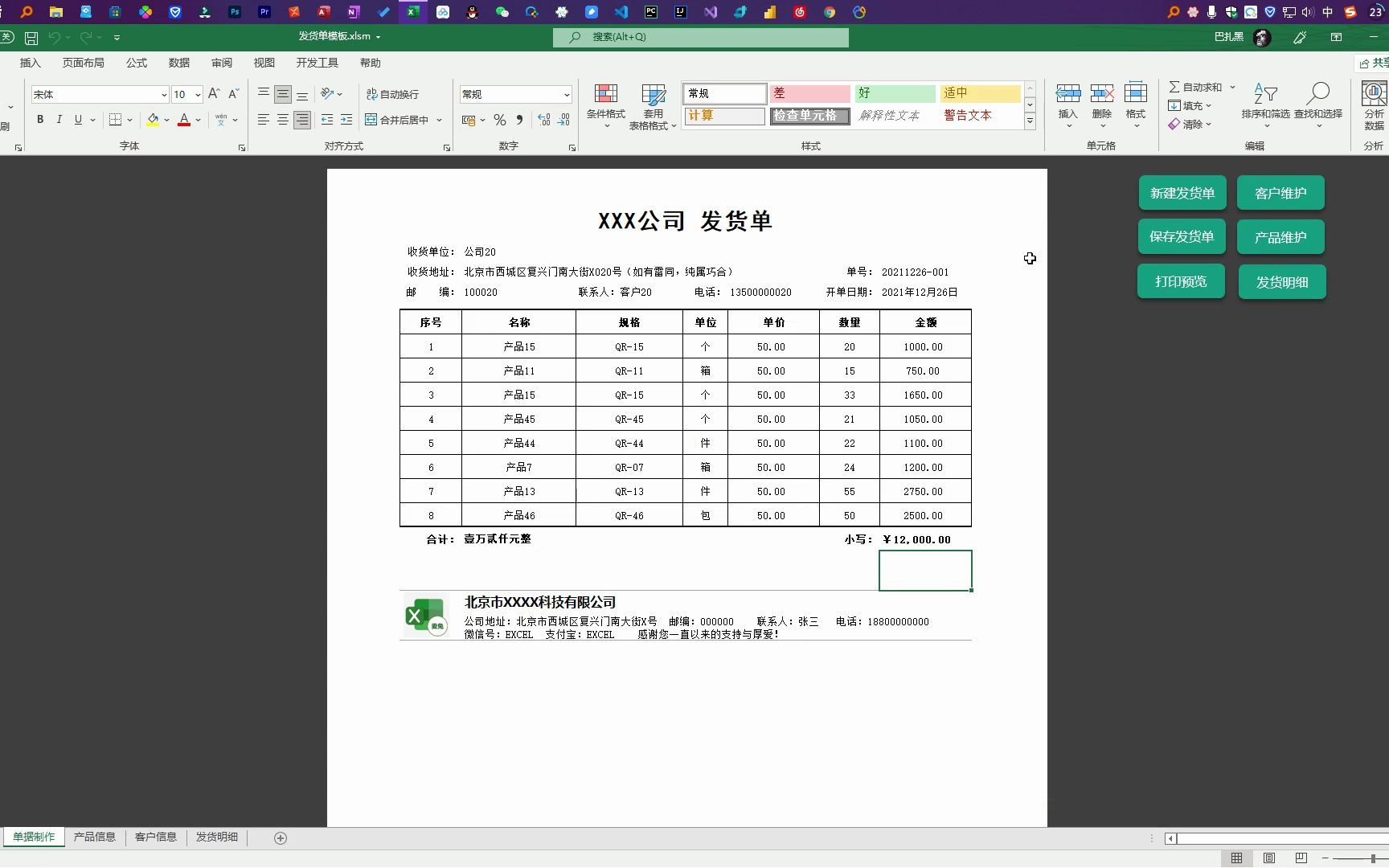Screen dimensions: 1389x868
Task: Expand the merge and center options arrow
Action: 440,120
